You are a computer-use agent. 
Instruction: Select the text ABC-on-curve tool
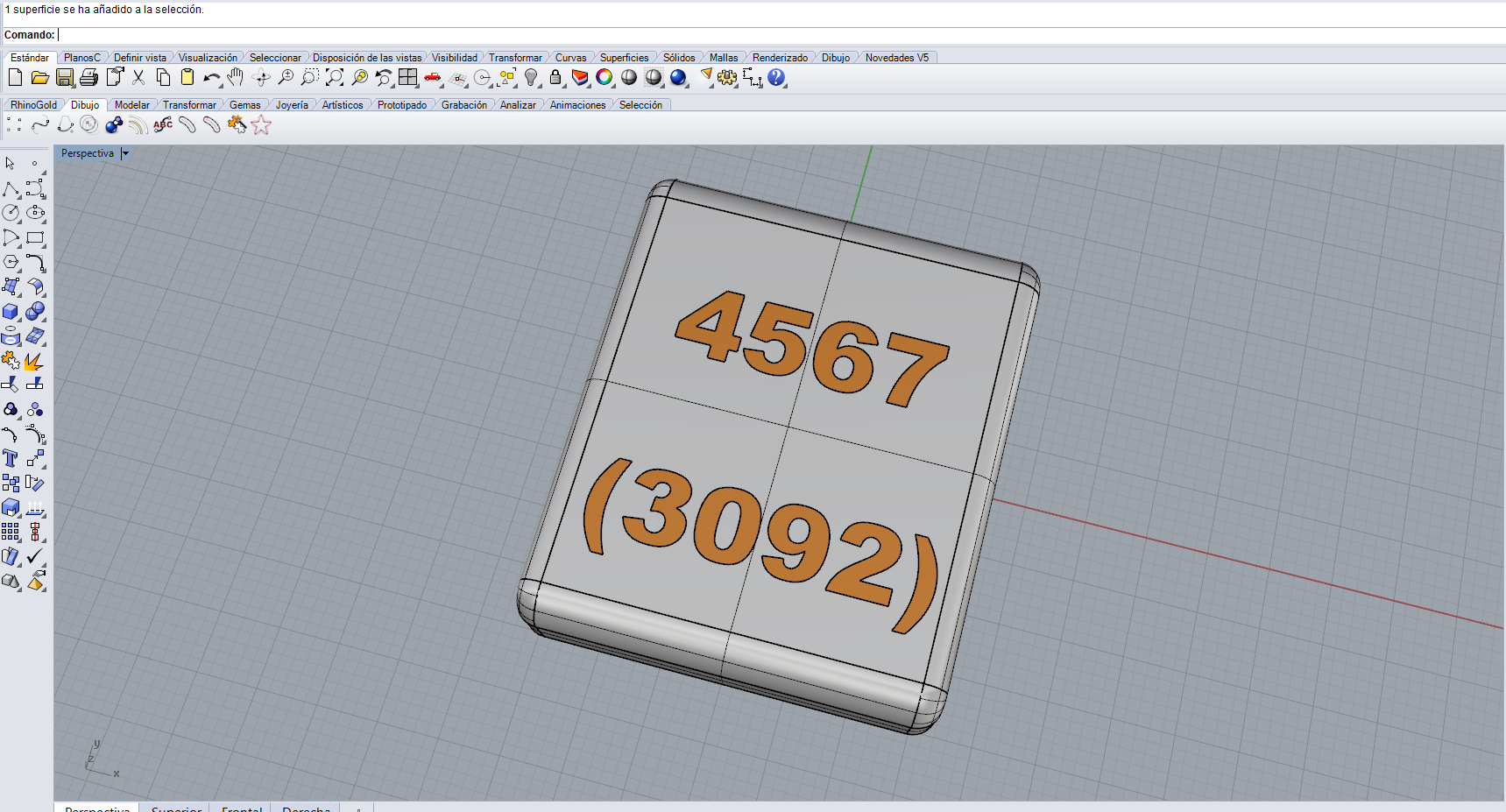(x=163, y=125)
